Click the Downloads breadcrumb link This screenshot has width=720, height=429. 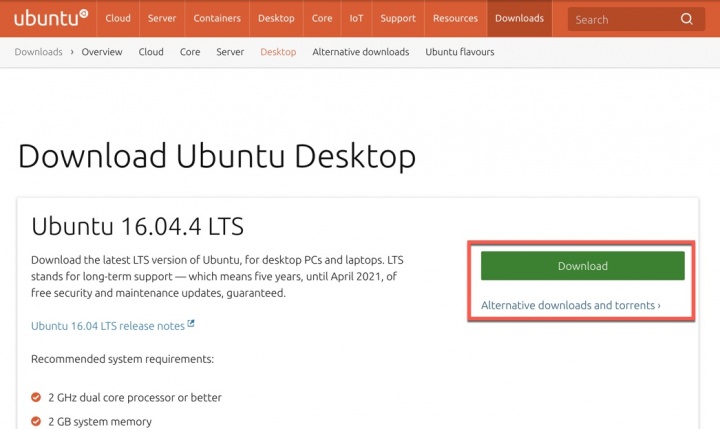click(x=38, y=52)
